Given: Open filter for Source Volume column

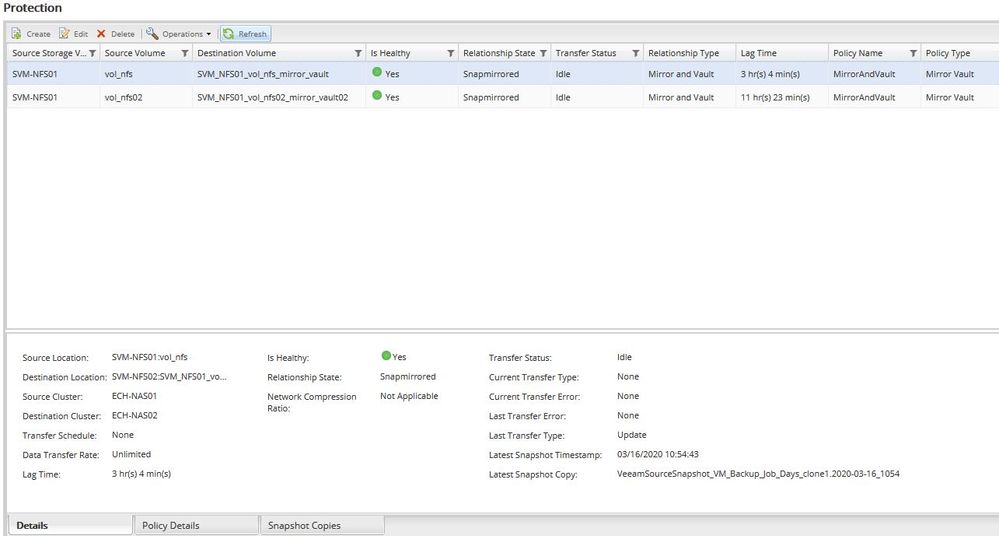Looking at the screenshot, I should tap(185, 53).
